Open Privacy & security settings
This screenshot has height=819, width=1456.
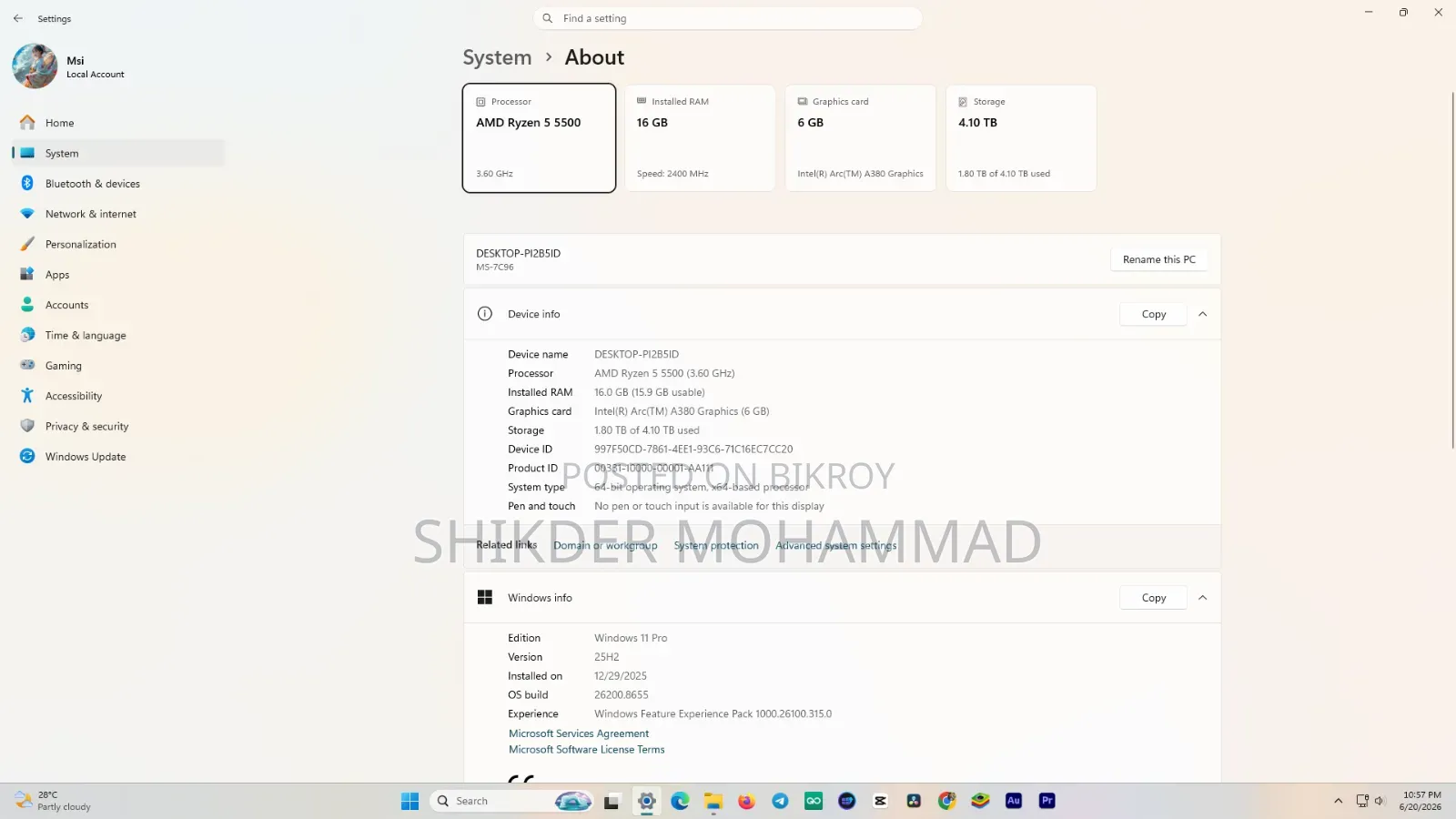(x=118, y=426)
